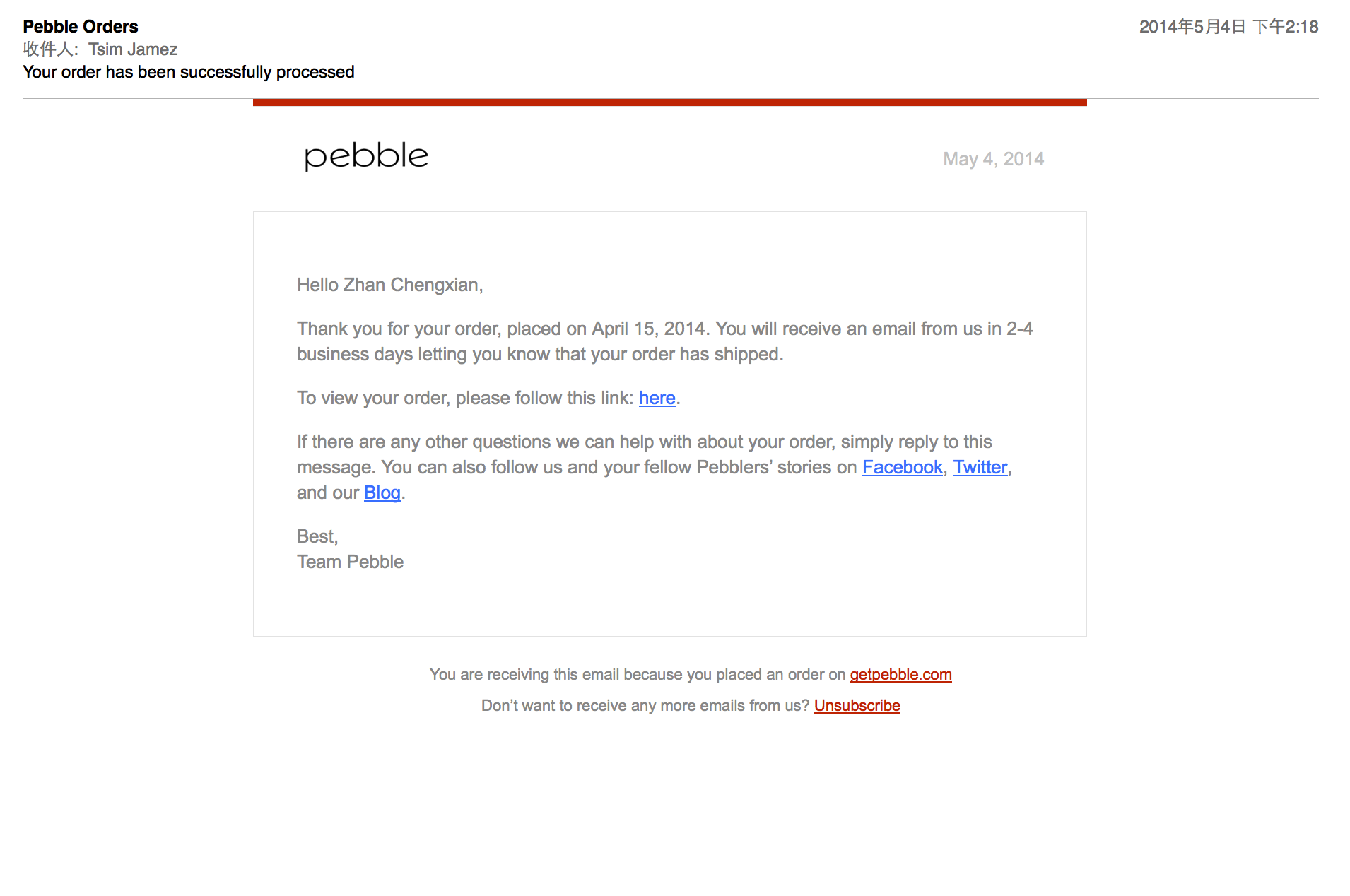Open the getpebble.com link
Image resolution: width=1350 pixels, height=896 pixels.
coord(900,674)
